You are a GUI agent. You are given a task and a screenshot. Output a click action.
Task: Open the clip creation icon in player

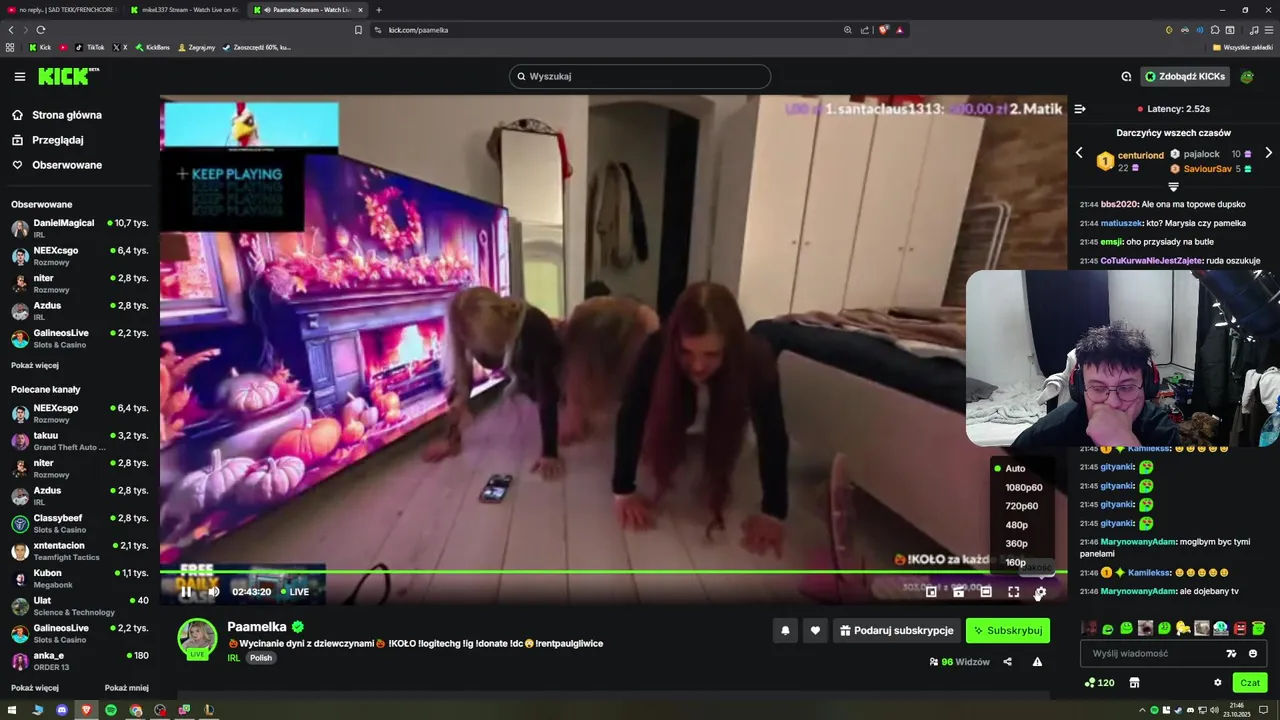coord(958,592)
